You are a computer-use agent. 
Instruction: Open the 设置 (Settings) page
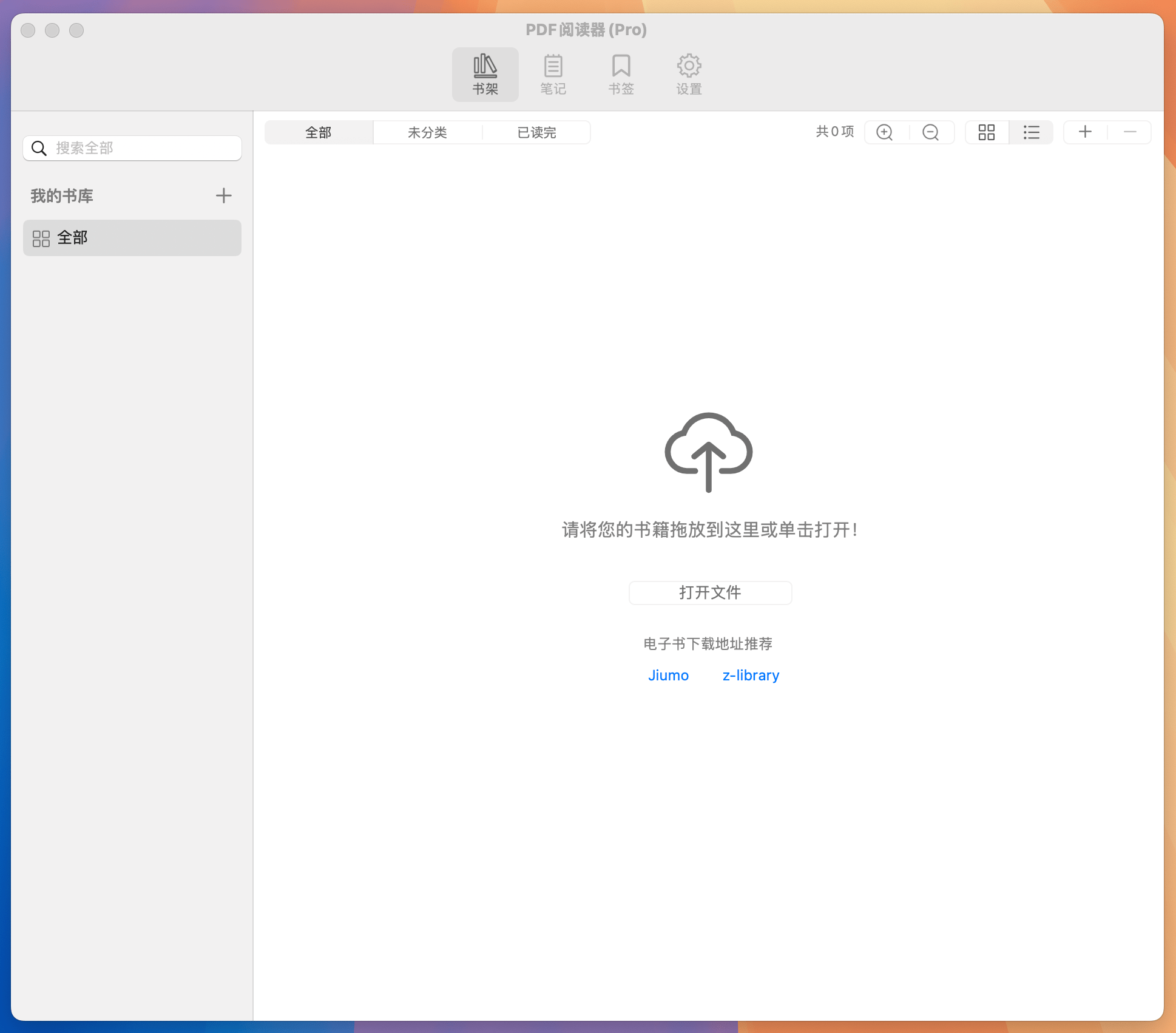point(689,73)
